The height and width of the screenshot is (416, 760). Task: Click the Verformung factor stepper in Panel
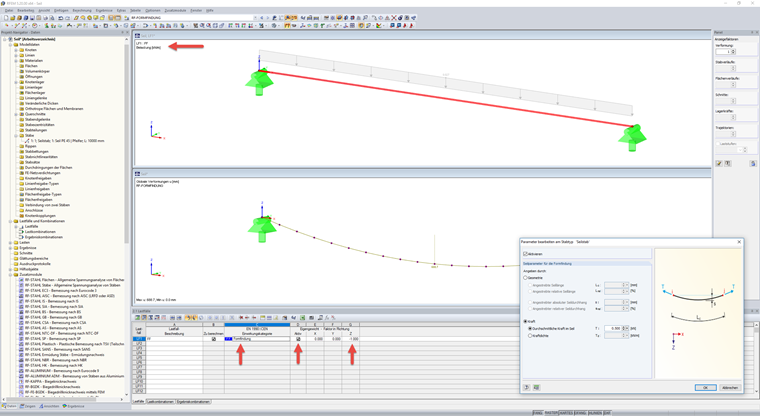[733, 51]
